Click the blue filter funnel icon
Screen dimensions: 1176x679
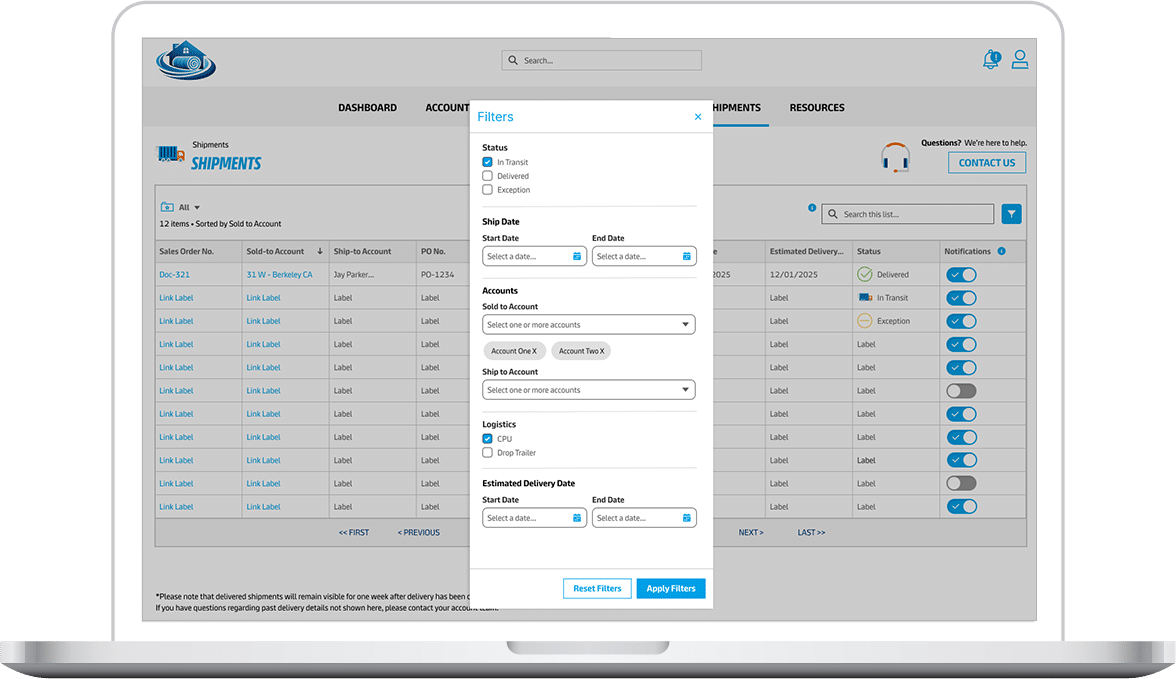point(1012,214)
